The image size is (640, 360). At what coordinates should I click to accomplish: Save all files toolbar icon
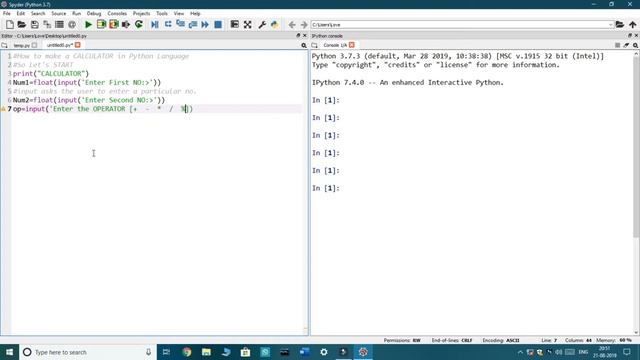(x=47, y=24)
